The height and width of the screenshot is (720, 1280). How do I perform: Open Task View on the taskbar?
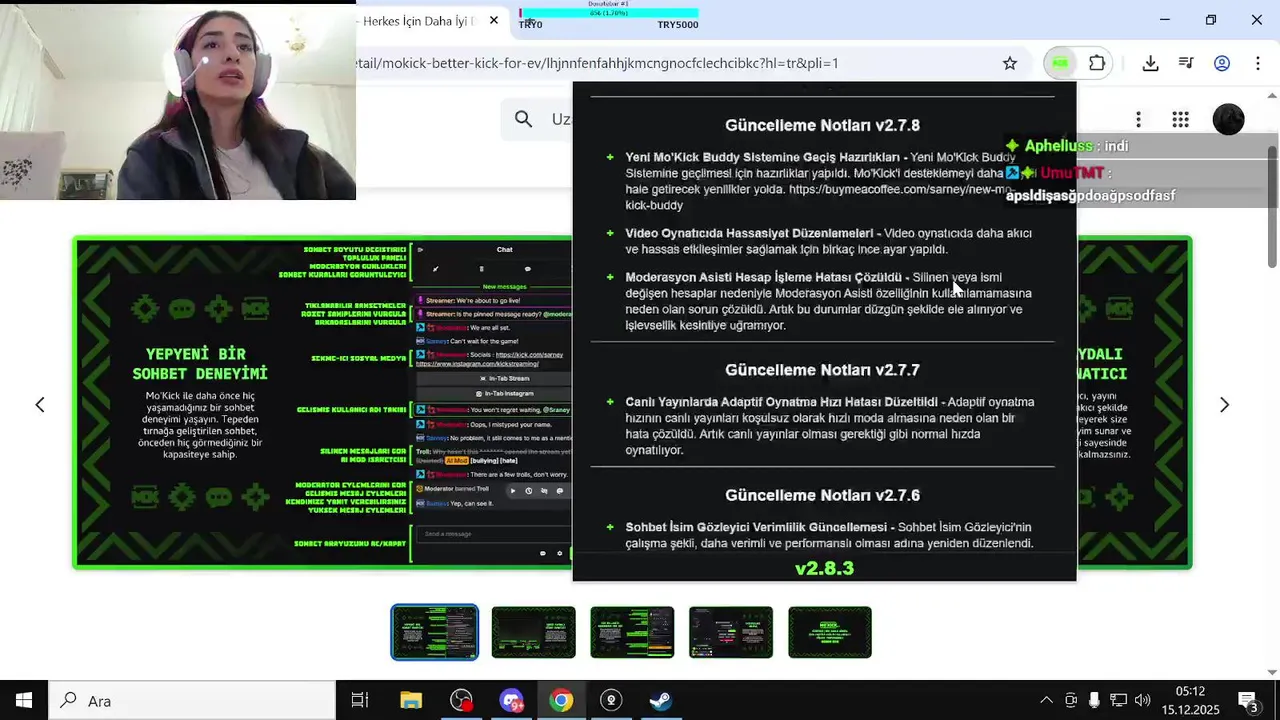(360, 700)
